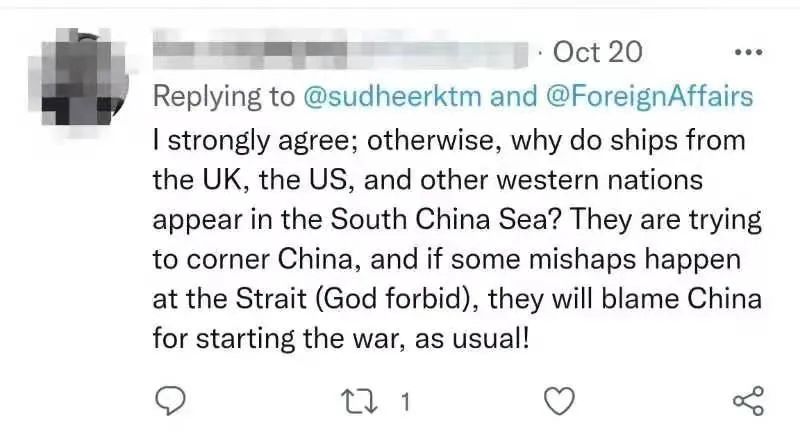Retweet this post using the arrows icon
This screenshot has width=800, height=444.
(359, 402)
